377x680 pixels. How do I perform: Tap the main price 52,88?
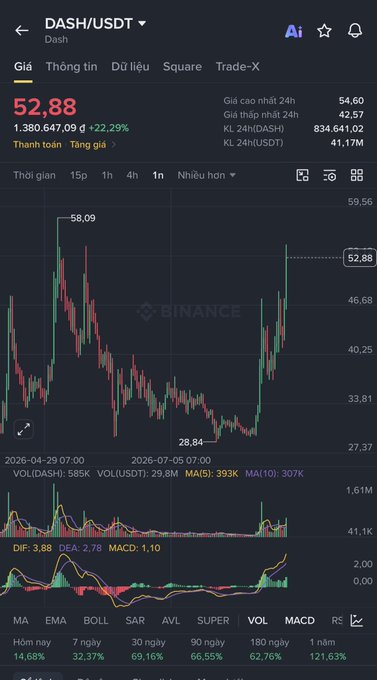[45, 107]
